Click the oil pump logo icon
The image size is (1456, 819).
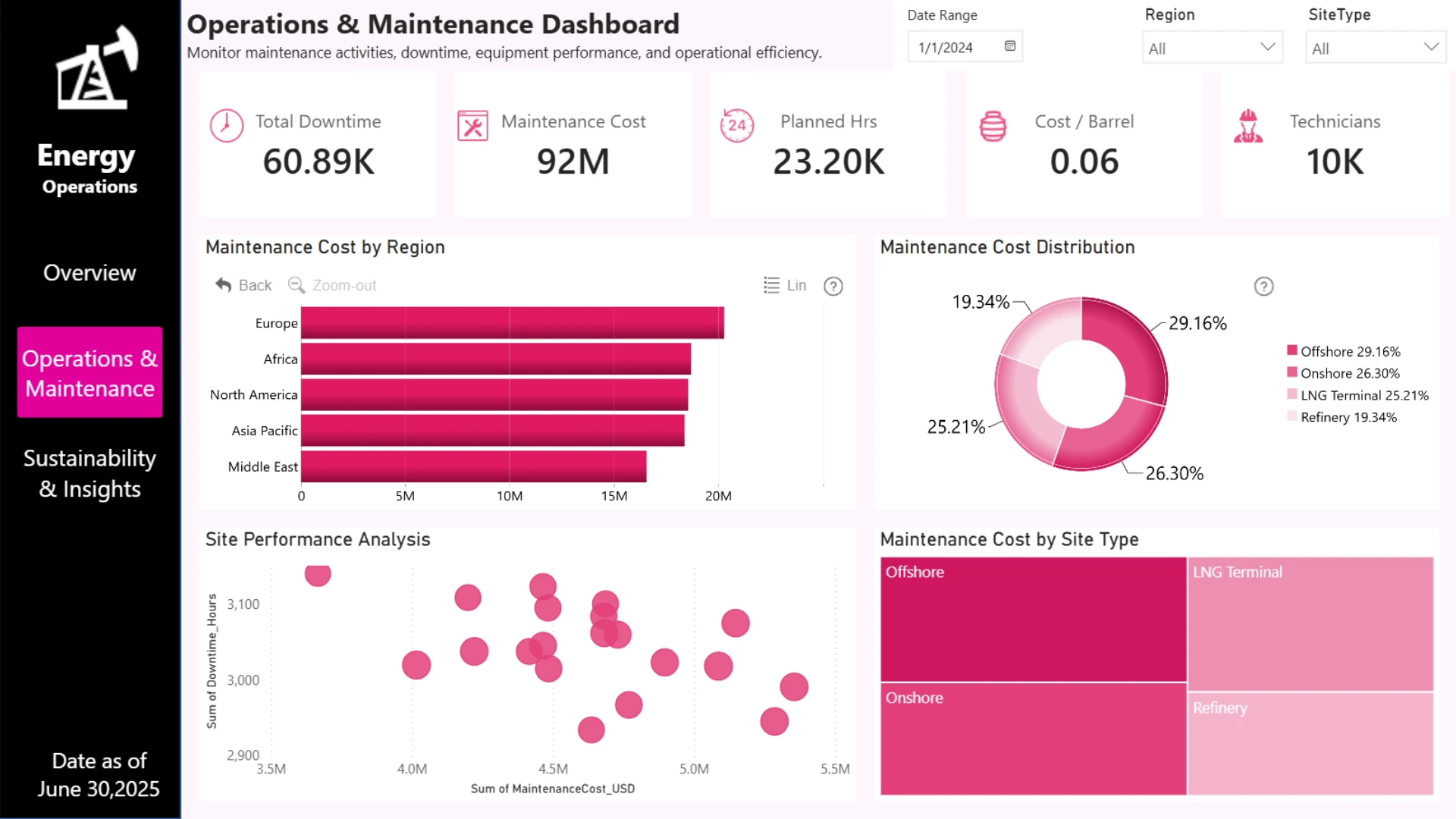96,67
